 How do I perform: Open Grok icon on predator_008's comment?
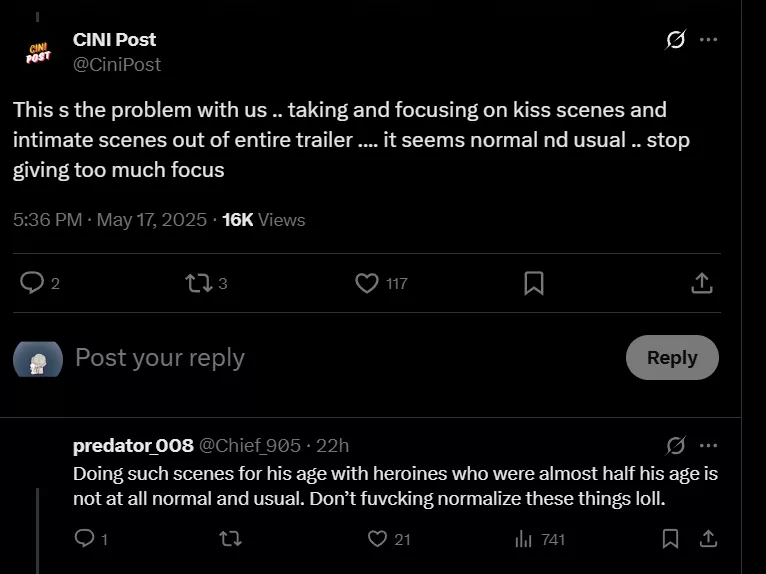[x=676, y=445]
